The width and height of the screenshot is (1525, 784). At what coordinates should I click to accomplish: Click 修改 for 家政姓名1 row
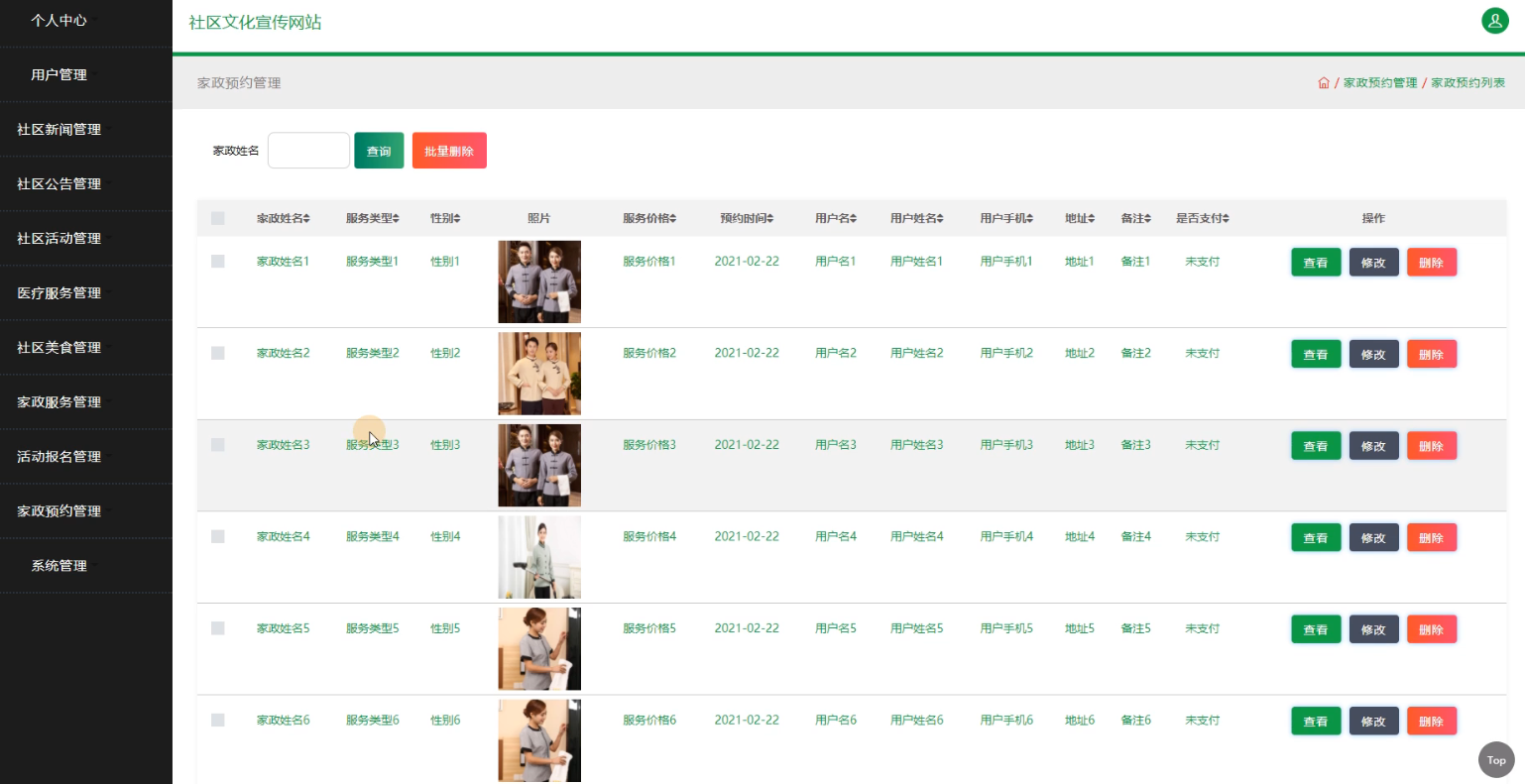click(1373, 263)
